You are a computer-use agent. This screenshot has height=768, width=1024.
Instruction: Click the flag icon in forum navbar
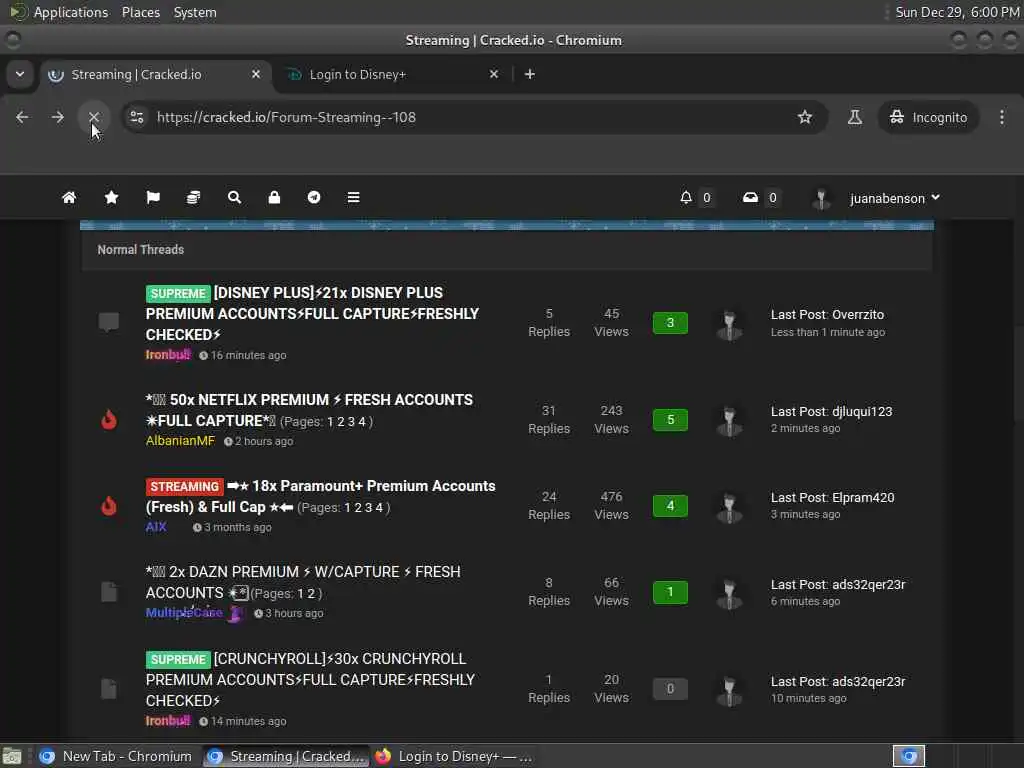[x=153, y=197]
